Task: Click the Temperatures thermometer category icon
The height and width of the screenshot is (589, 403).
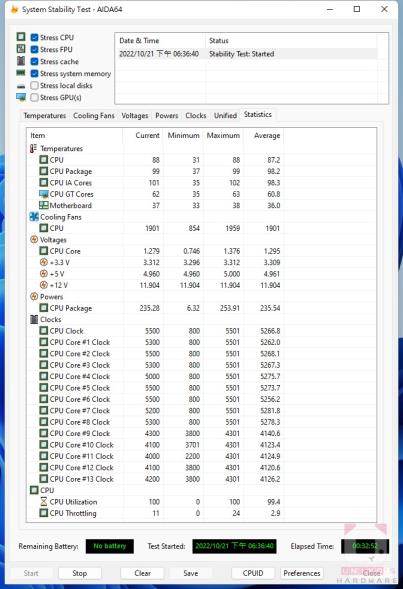Action: pos(33,148)
